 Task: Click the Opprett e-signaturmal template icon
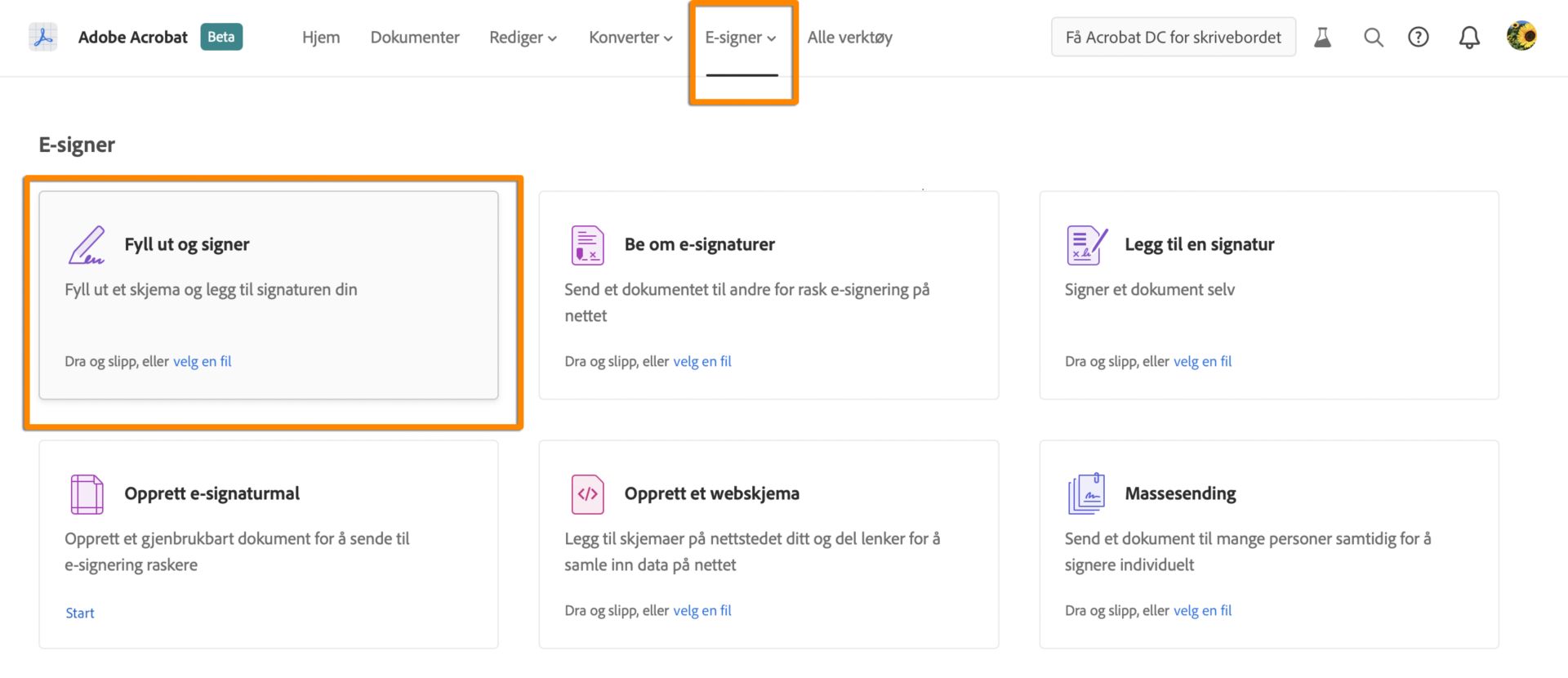point(87,494)
